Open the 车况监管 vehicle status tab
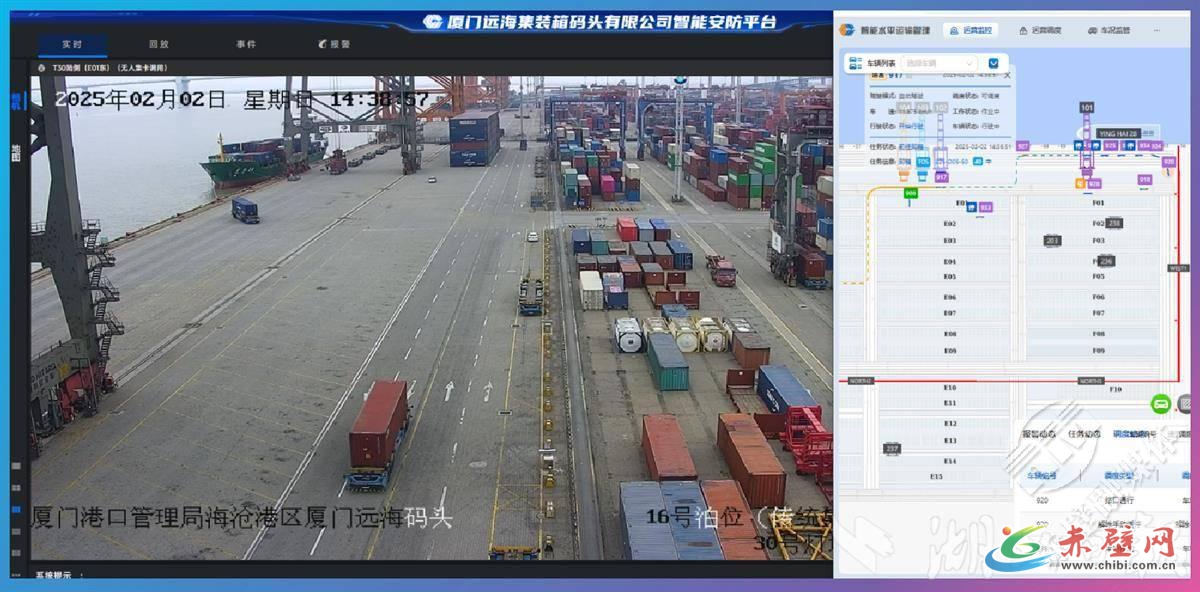 1109,30
